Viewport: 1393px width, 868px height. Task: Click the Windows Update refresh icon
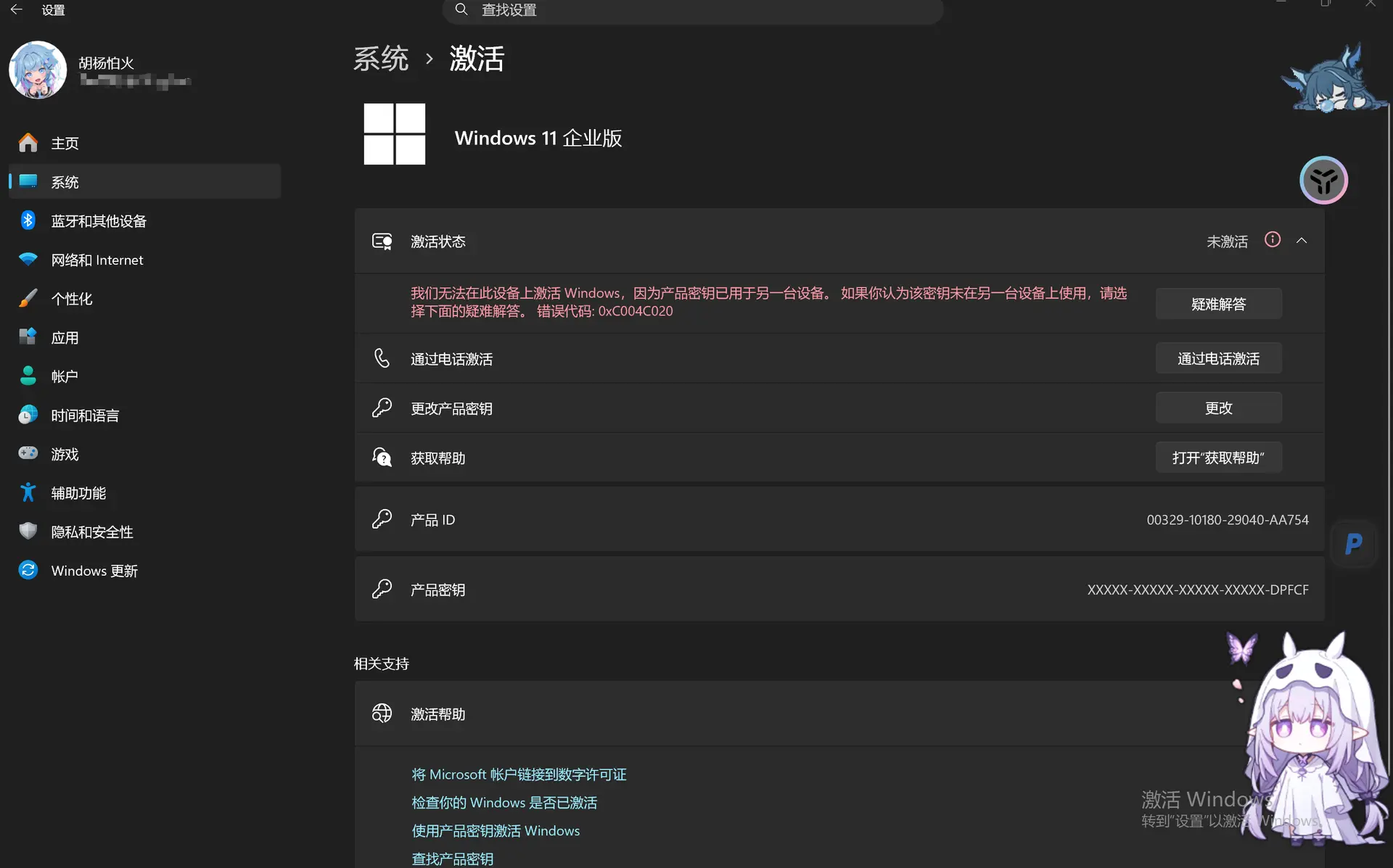(28, 570)
